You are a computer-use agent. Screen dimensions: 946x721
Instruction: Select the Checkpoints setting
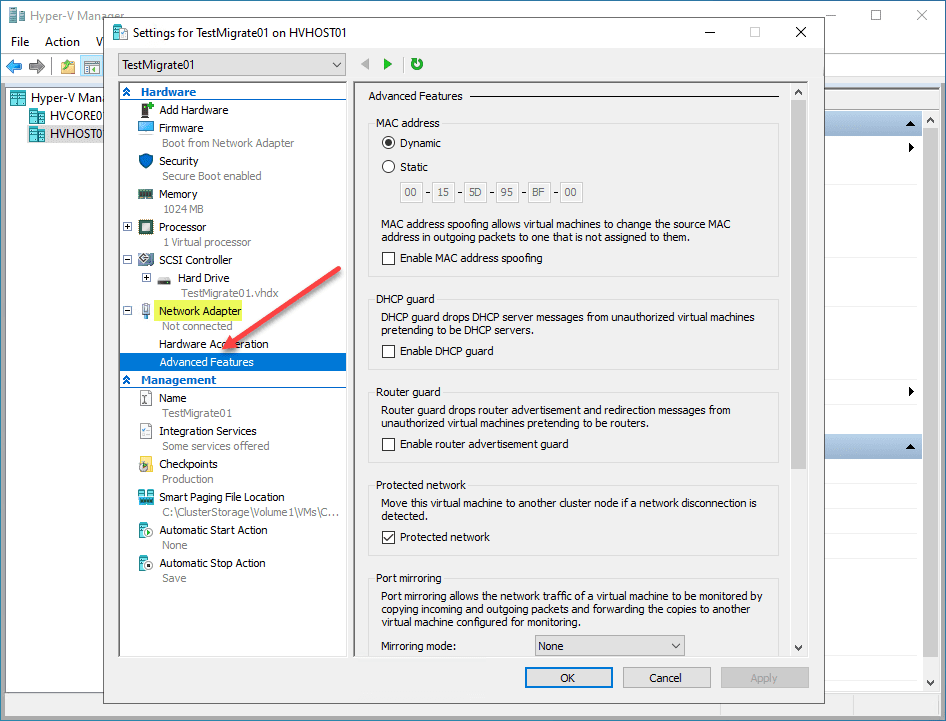[188, 464]
